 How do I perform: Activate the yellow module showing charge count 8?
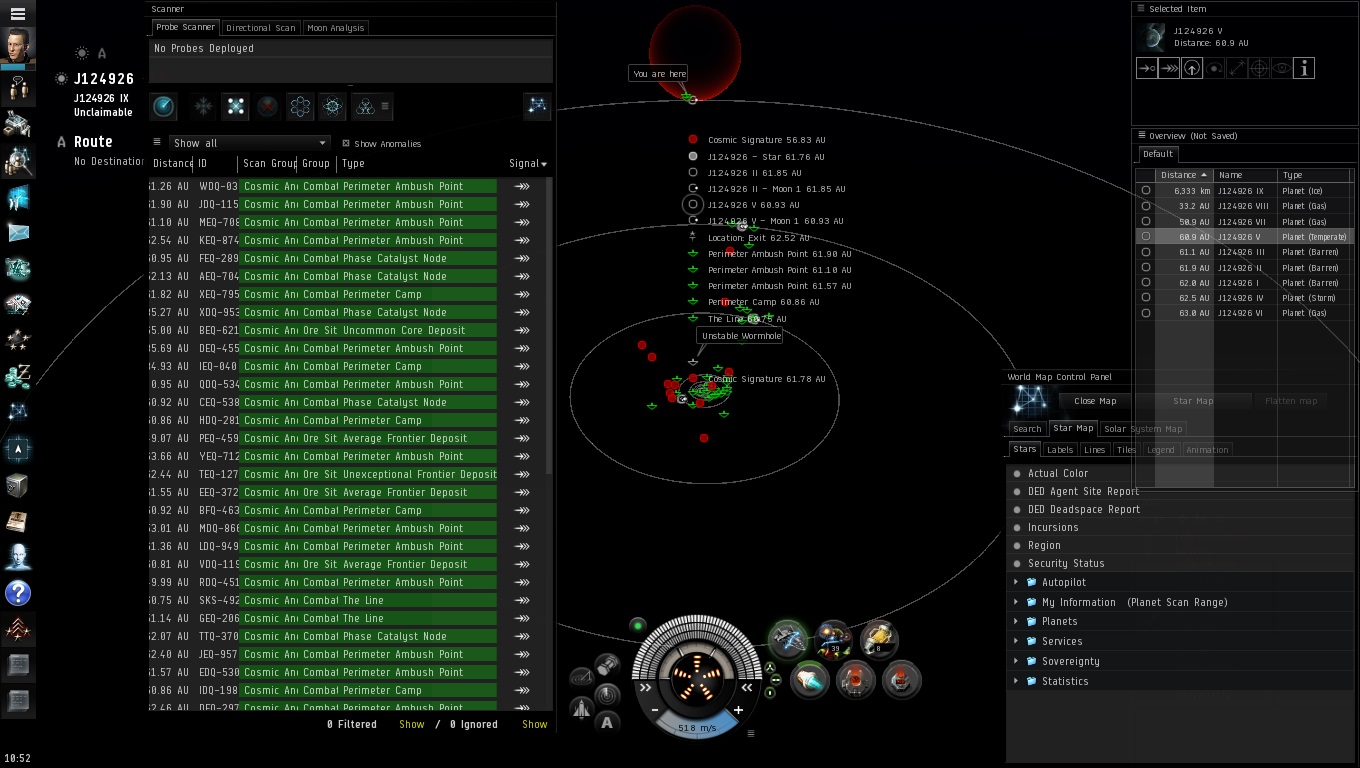(879, 639)
